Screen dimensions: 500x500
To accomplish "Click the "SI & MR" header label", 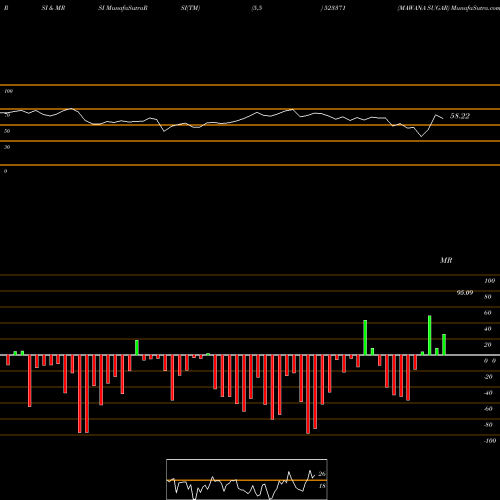I will (53, 8).
